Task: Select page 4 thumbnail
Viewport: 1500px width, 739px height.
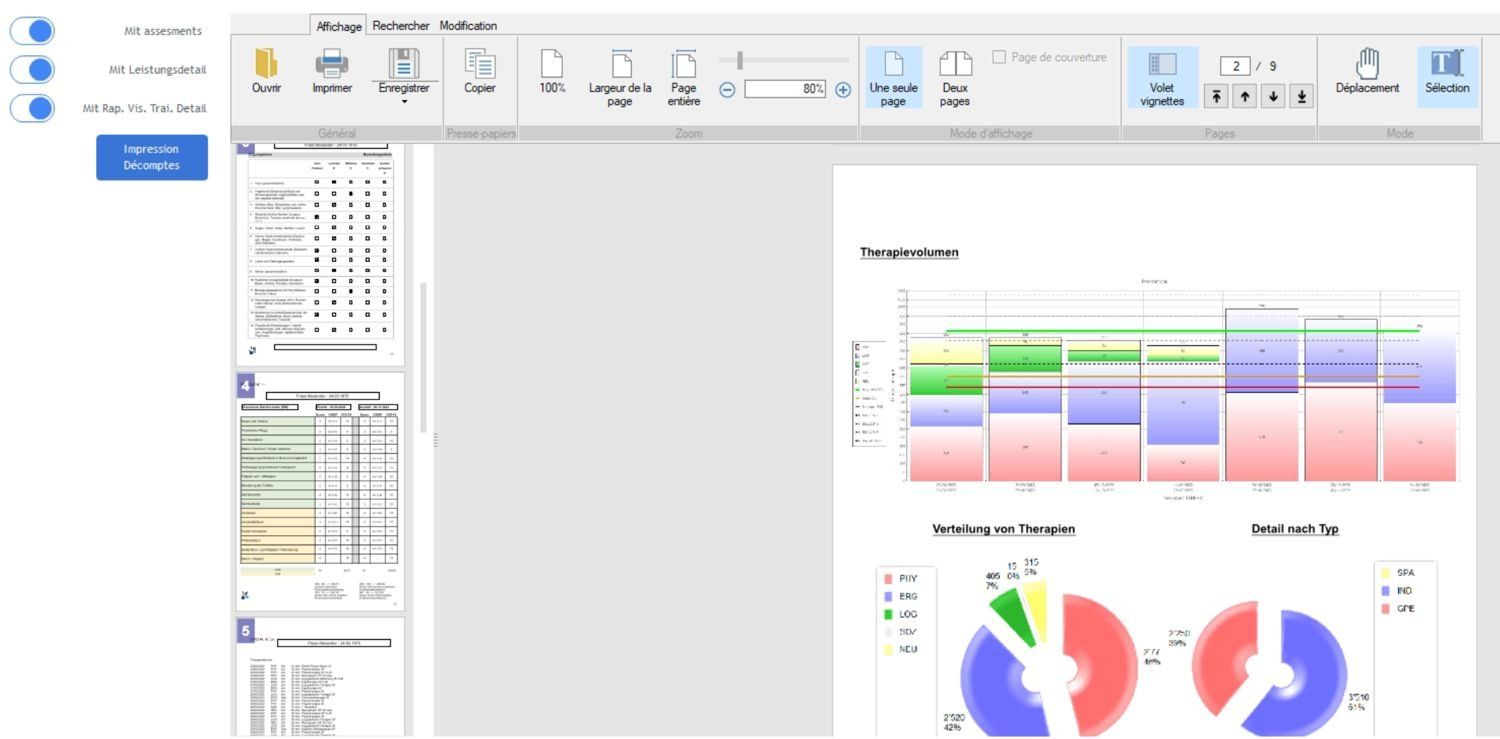Action: 320,490
